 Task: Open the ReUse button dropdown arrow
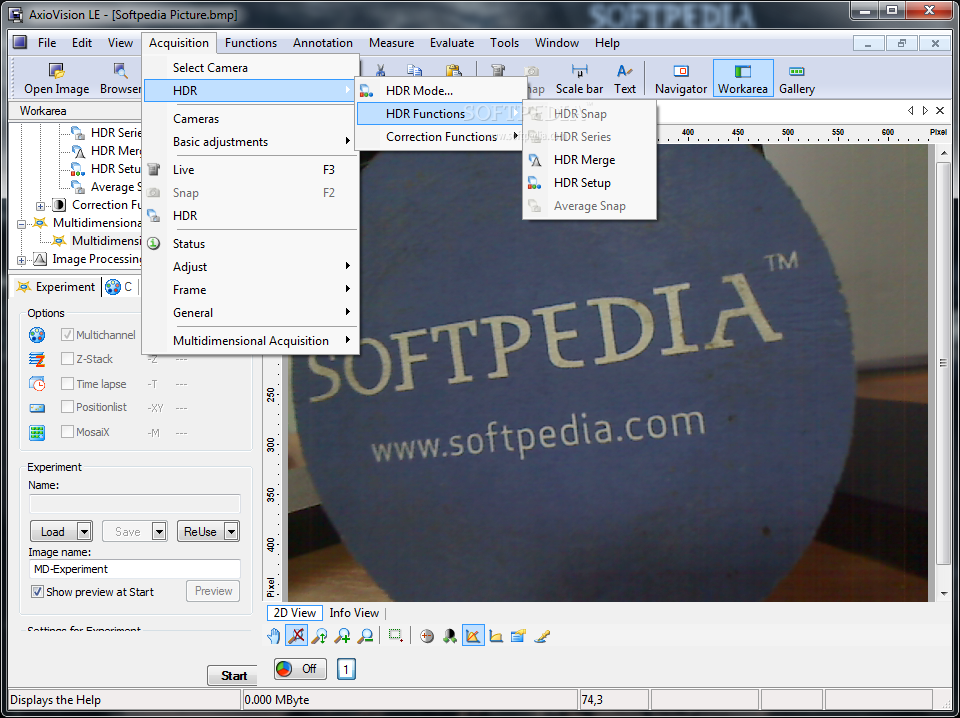point(231,531)
